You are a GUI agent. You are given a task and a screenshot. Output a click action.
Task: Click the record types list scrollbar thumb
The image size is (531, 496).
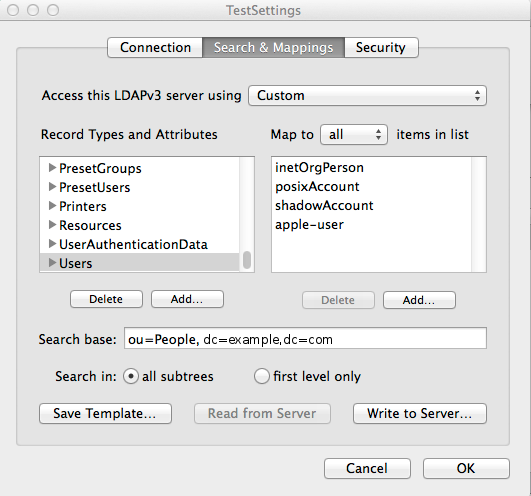247,260
